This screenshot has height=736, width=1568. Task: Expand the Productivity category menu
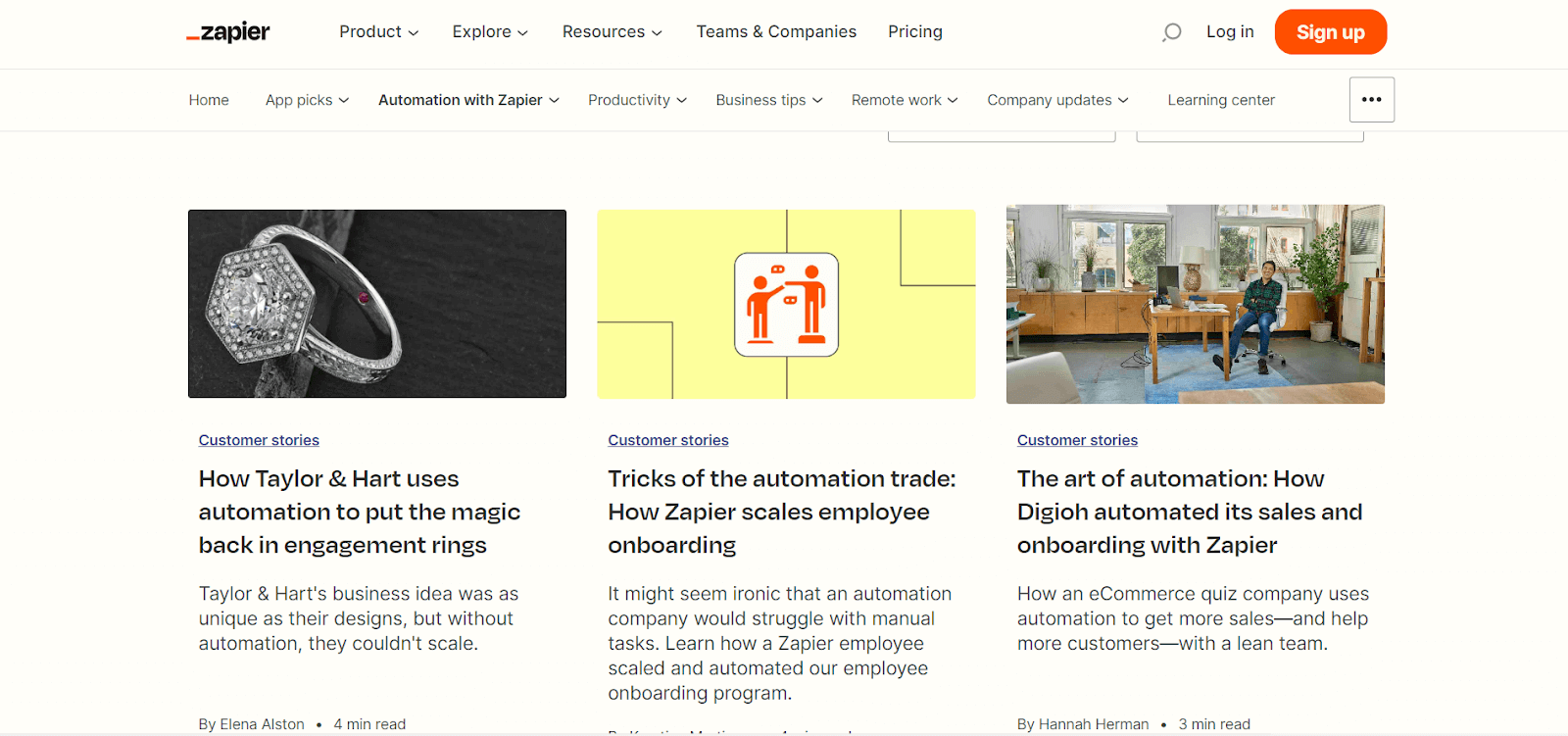pos(637,100)
